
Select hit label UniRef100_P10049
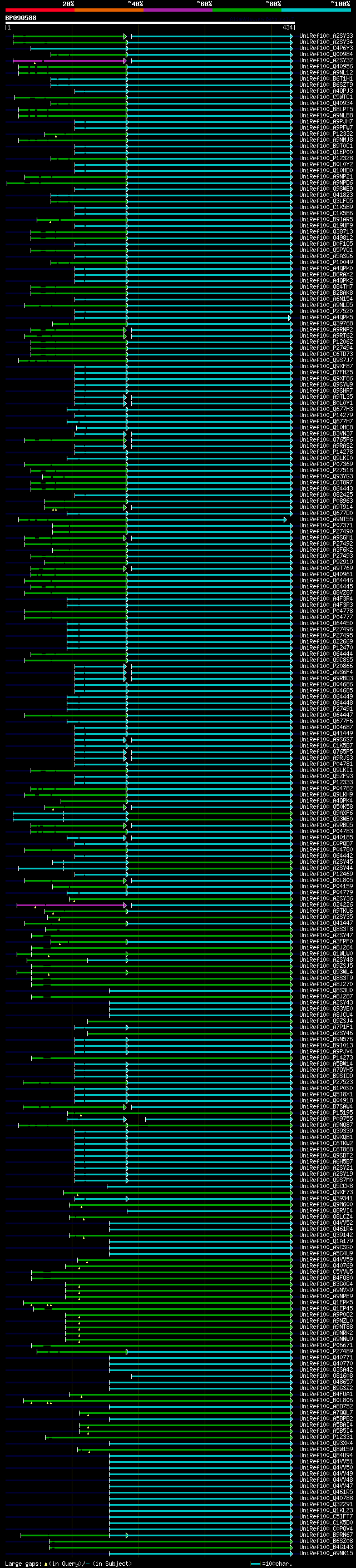(326, 263)
